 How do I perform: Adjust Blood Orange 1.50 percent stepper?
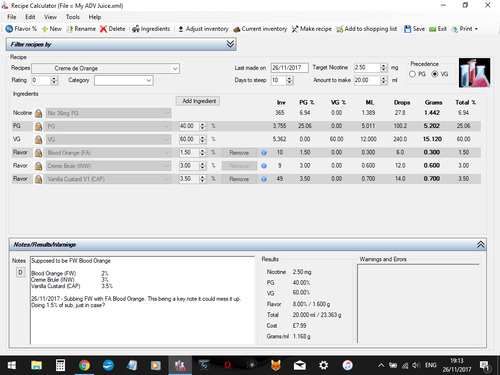click(202, 153)
